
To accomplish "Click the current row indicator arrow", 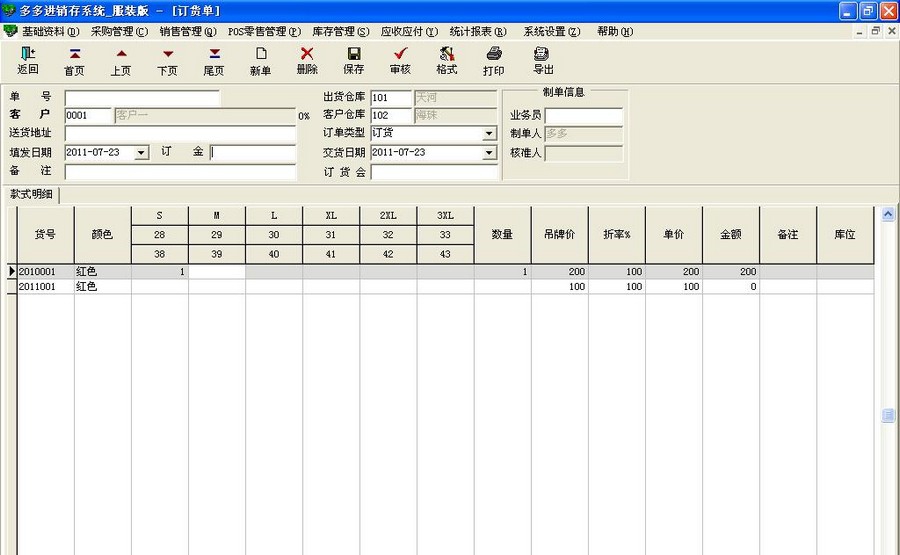I will pyautogui.click(x=11, y=271).
